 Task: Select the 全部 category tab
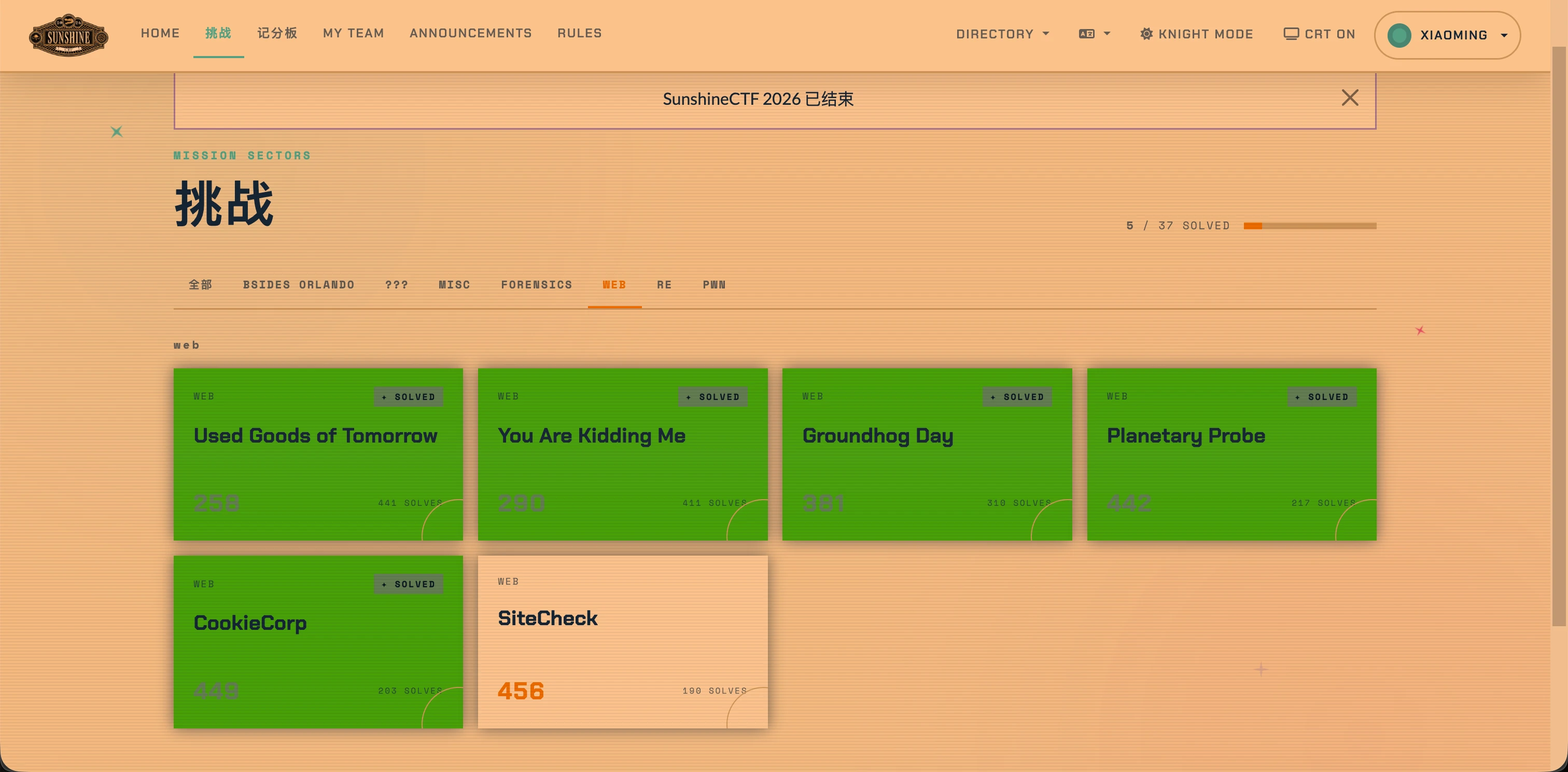tap(200, 284)
